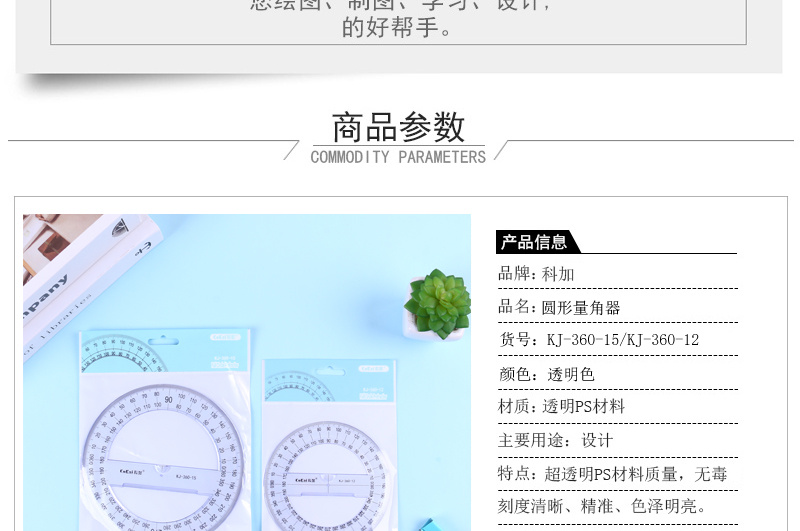800x531 pixels.
Task: Select the 主要用途: 设计 row
Action: (x=556, y=440)
